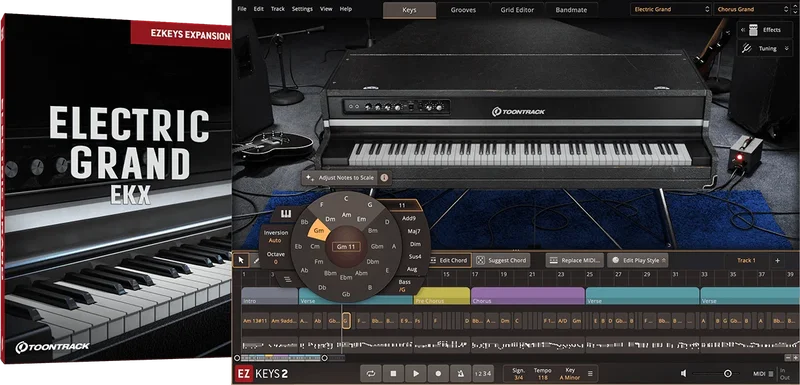Open the Track menu
This screenshot has height=385, width=800.
click(278, 9)
